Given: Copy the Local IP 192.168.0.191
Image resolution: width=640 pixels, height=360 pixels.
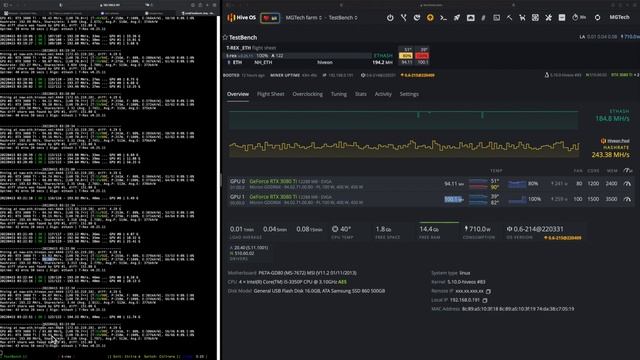Looking at the screenshot, I should click(x=485, y=300).
